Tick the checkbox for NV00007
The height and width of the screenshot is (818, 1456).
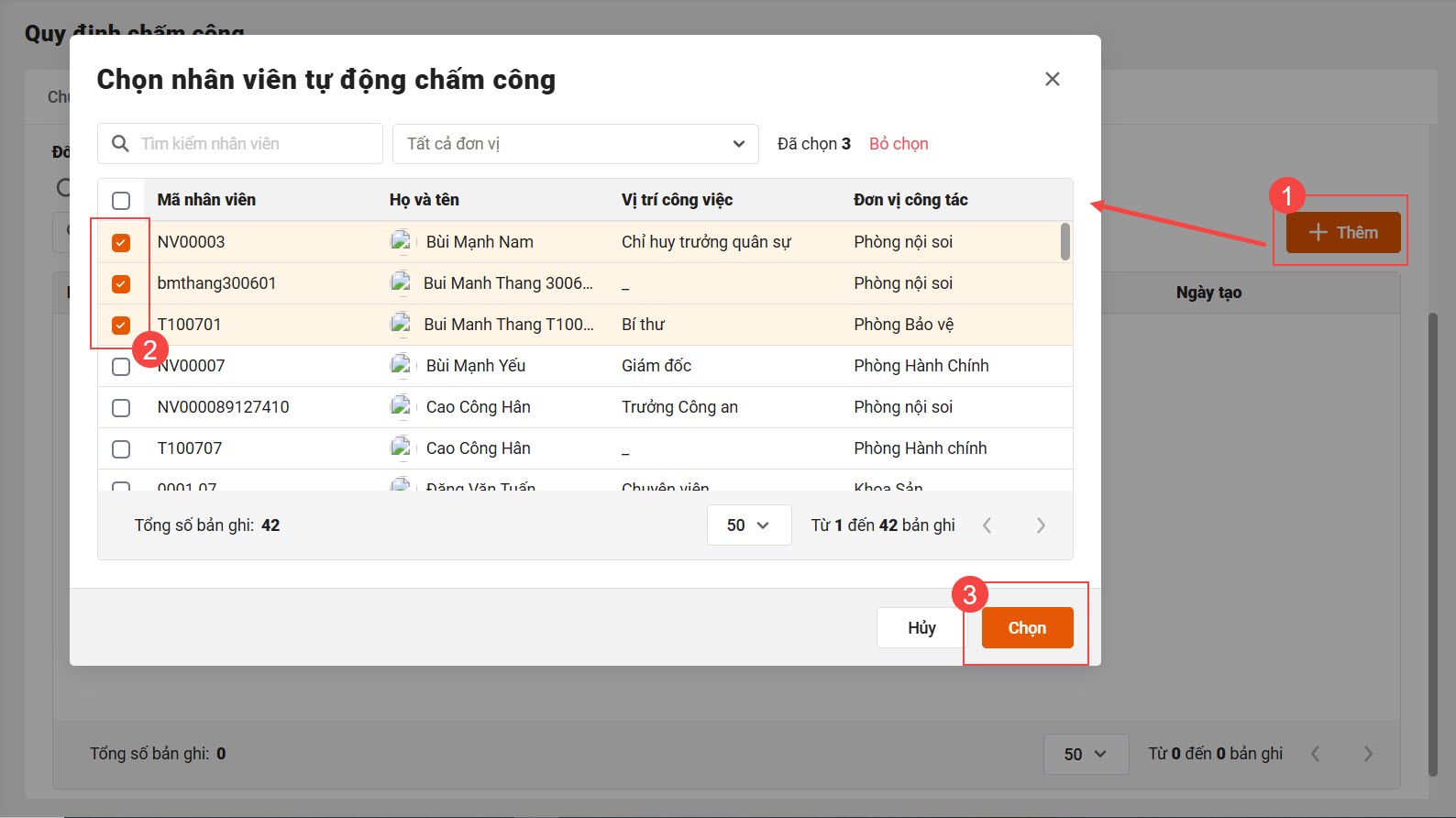[121, 367]
